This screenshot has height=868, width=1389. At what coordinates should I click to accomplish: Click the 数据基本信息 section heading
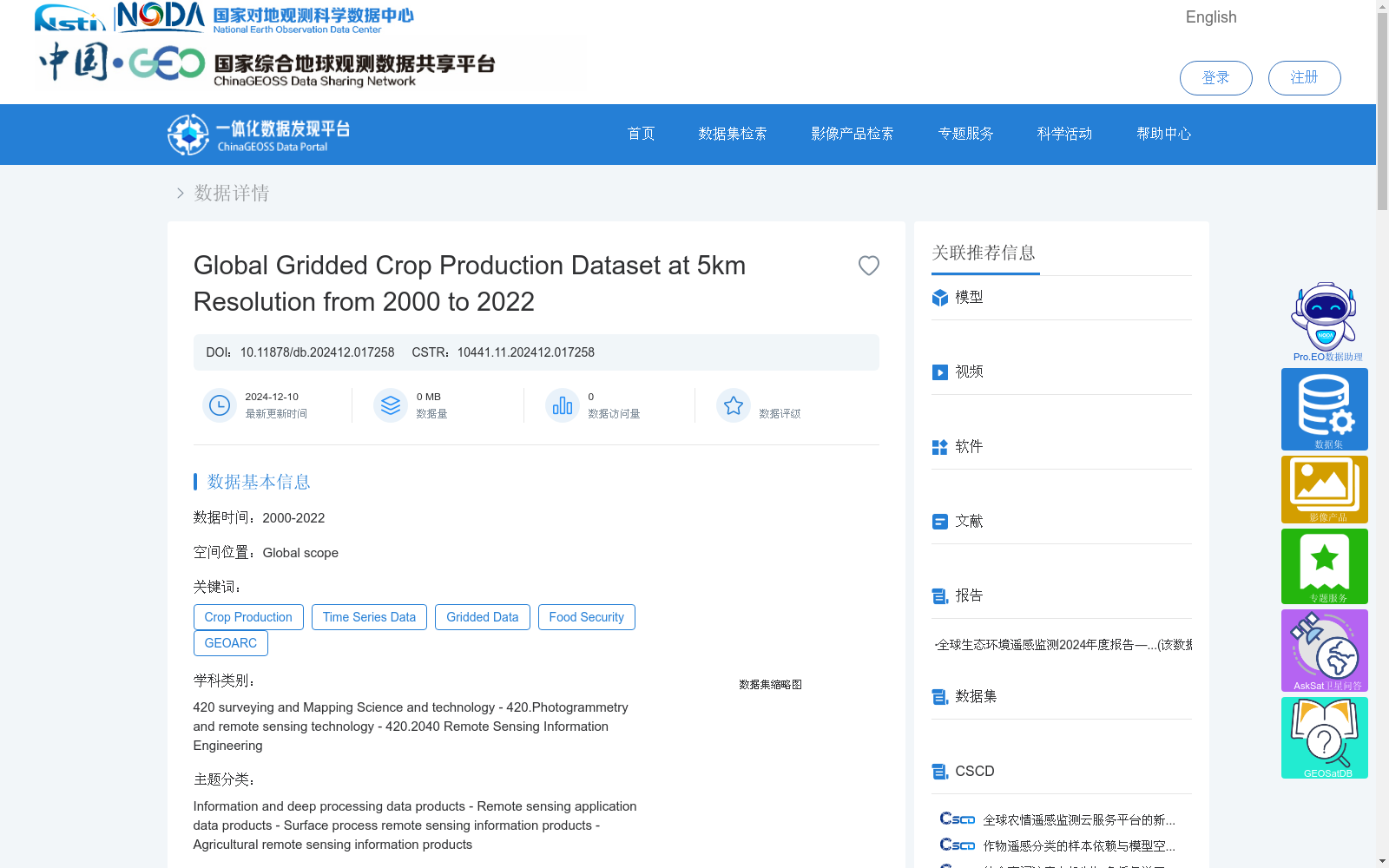tap(259, 482)
